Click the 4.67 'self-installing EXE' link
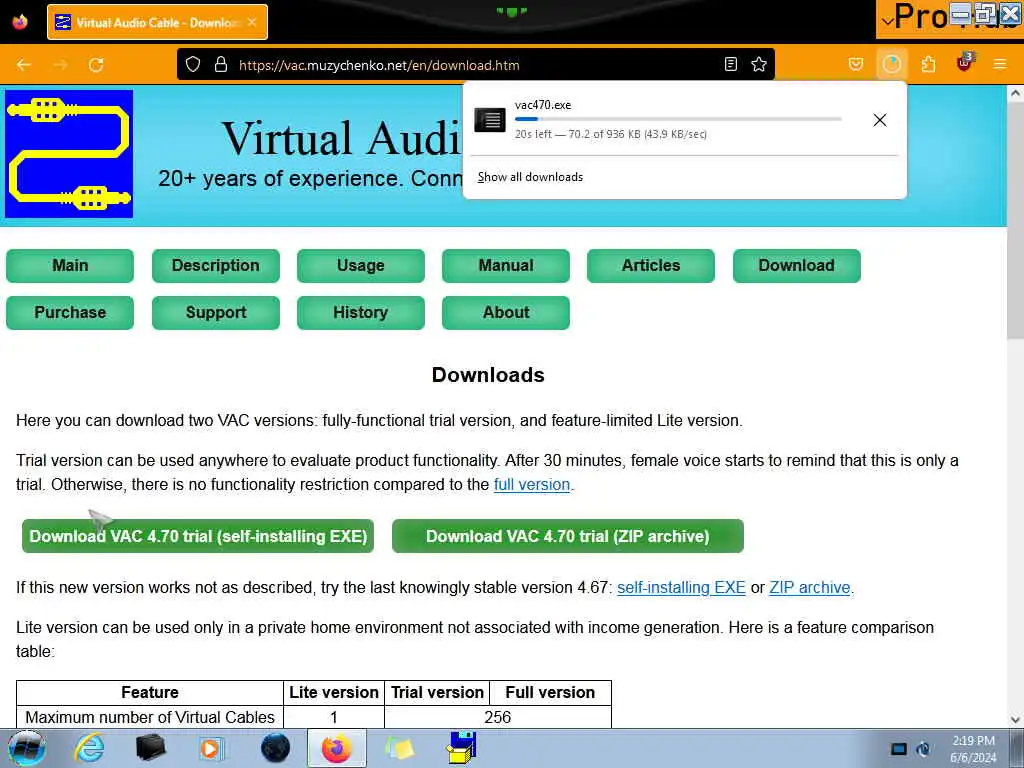 (681, 587)
